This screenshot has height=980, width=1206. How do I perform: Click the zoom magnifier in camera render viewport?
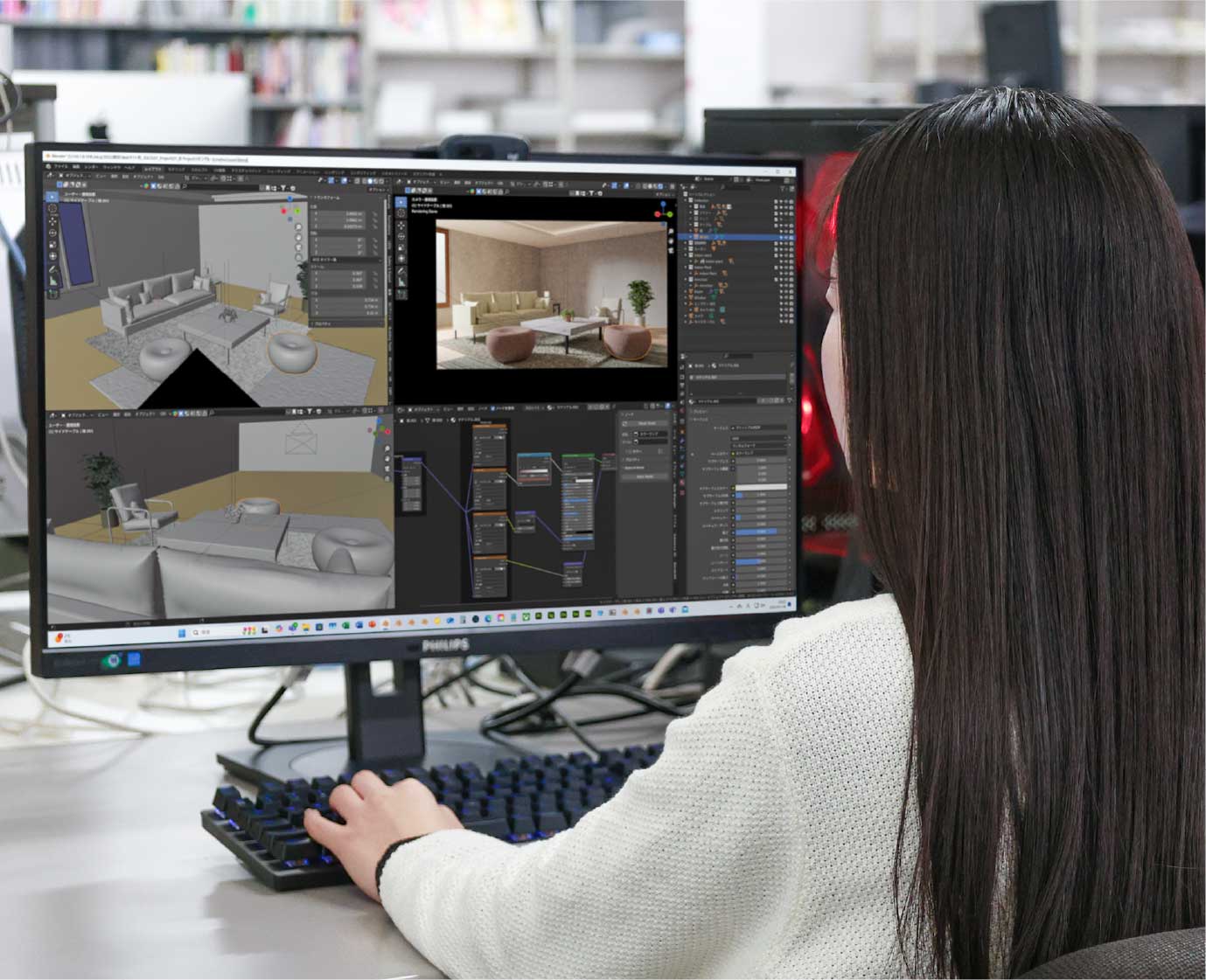[x=671, y=232]
